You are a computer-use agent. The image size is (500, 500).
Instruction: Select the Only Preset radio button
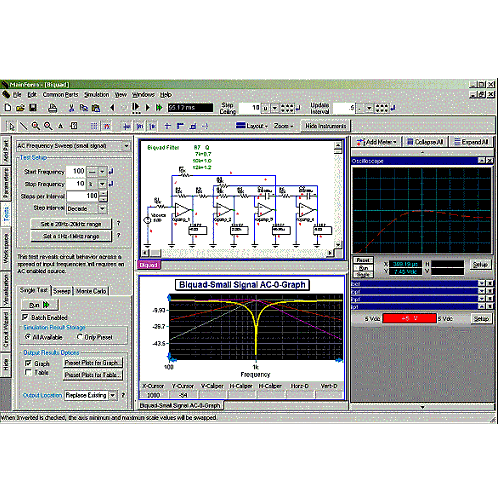coord(80,337)
